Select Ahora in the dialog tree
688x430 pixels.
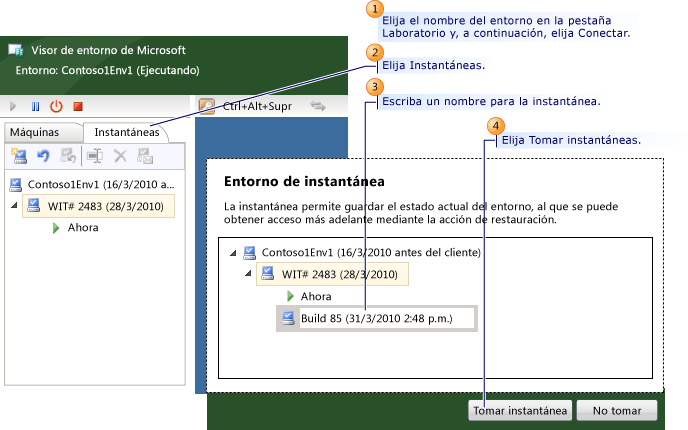coord(316,296)
